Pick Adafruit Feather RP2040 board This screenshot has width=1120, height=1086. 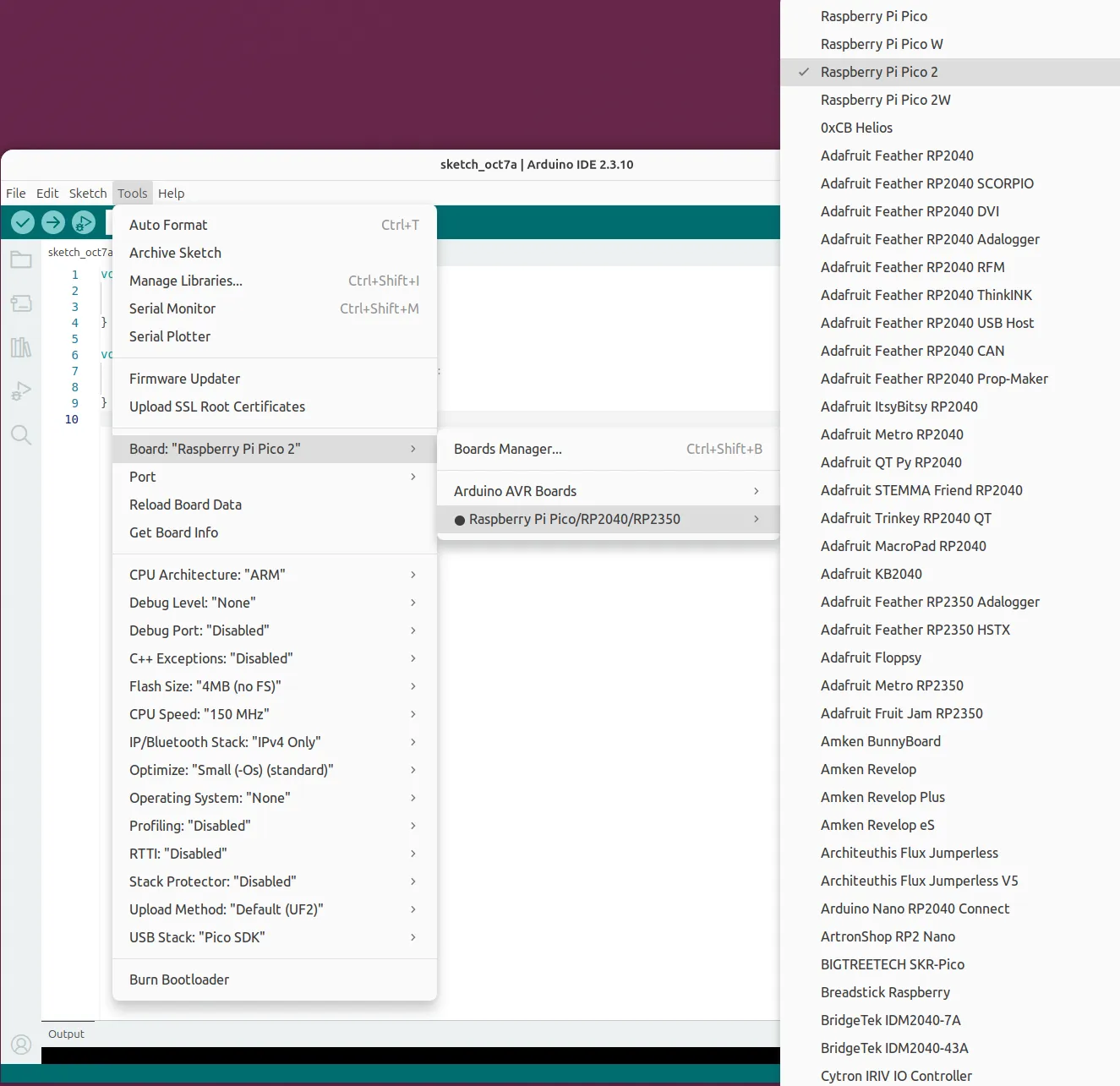[950, 156]
